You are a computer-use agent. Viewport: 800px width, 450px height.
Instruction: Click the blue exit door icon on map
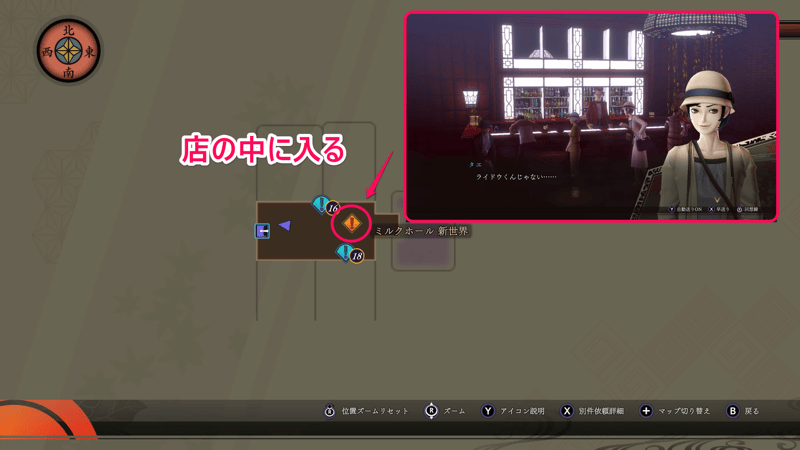click(262, 231)
